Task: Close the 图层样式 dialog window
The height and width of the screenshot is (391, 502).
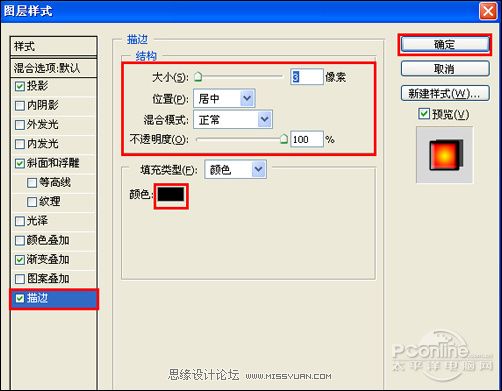Action: coord(488,11)
